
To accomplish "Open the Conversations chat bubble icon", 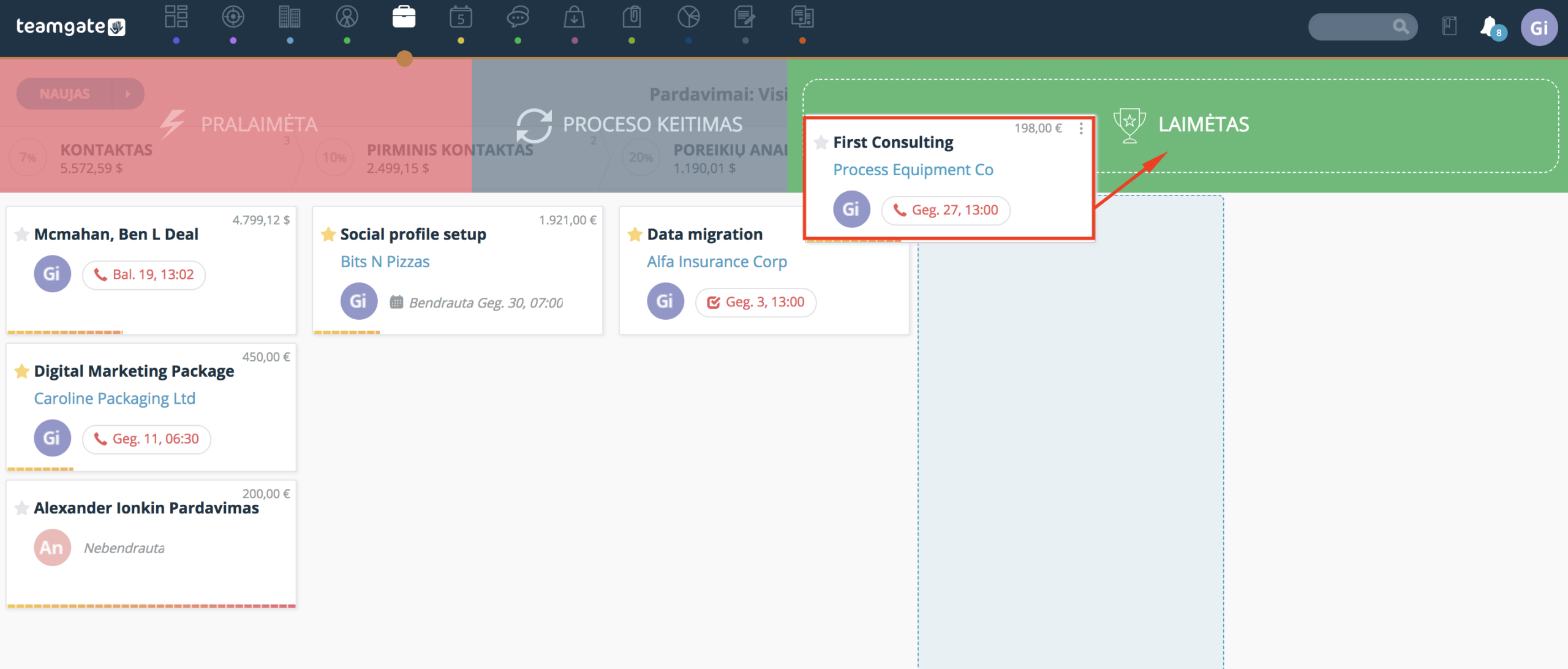I will coord(518,17).
